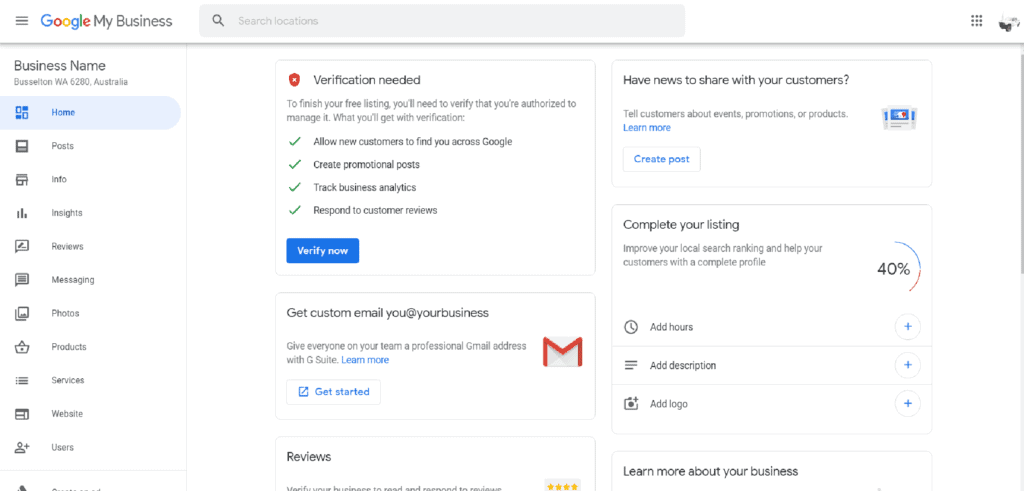
Task: Click the Reviews card heading
Action: 309,456
